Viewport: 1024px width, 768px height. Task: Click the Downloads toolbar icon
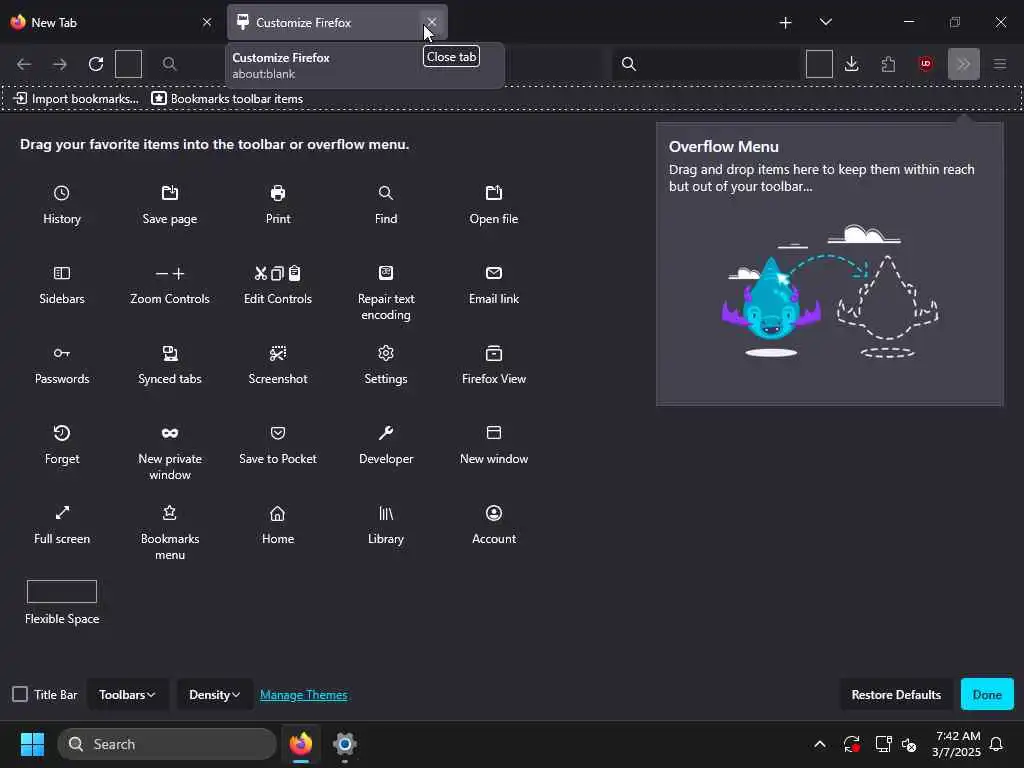point(851,64)
